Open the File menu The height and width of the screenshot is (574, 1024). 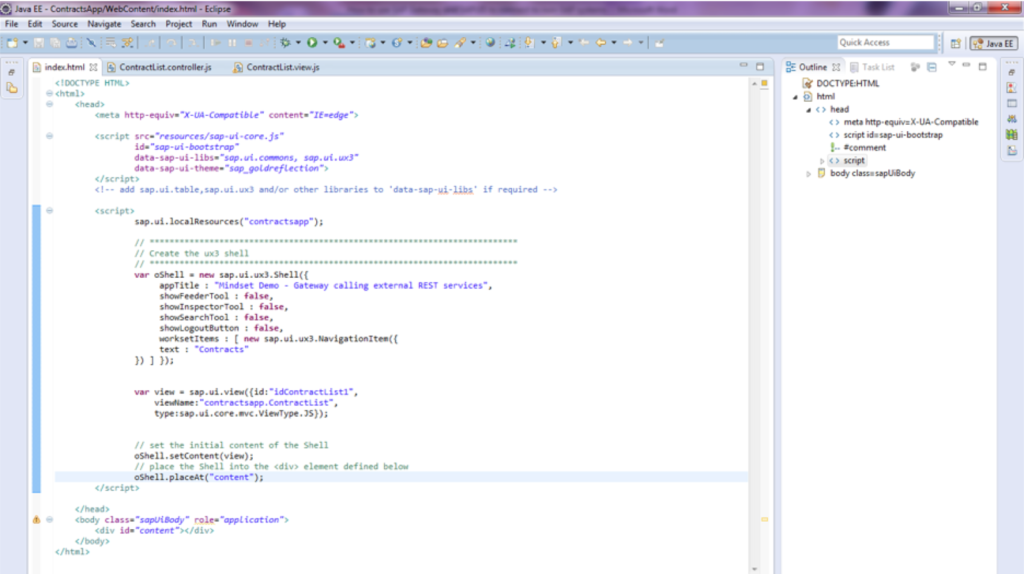(12, 24)
